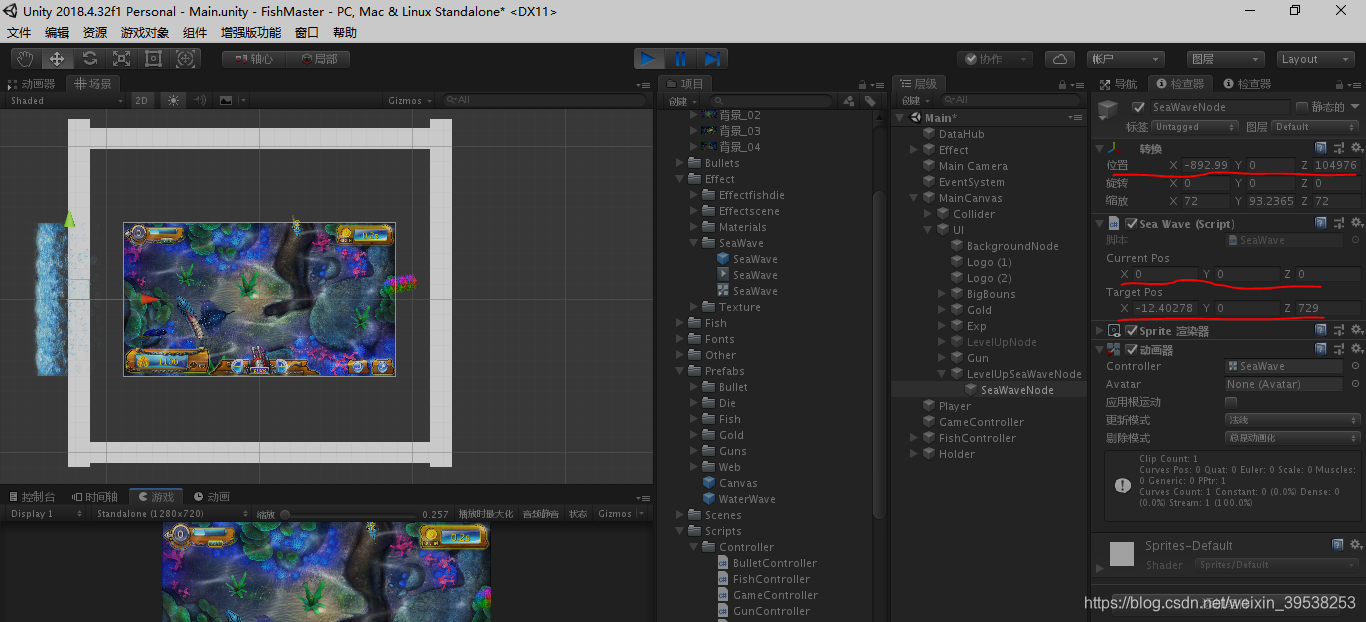Toggle scene audio speaker icon
This screenshot has height=622, width=1366.
click(x=199, y=100)
